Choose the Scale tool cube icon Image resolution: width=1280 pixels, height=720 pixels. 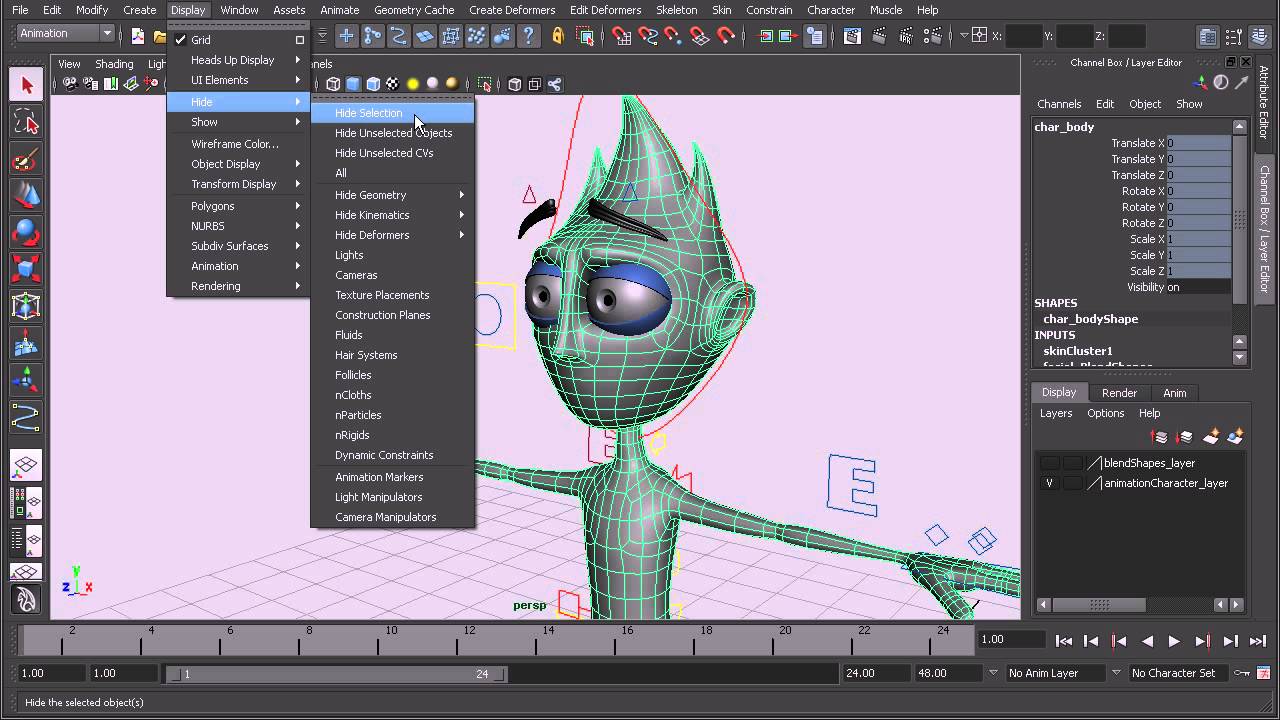(x=26, y=269)
